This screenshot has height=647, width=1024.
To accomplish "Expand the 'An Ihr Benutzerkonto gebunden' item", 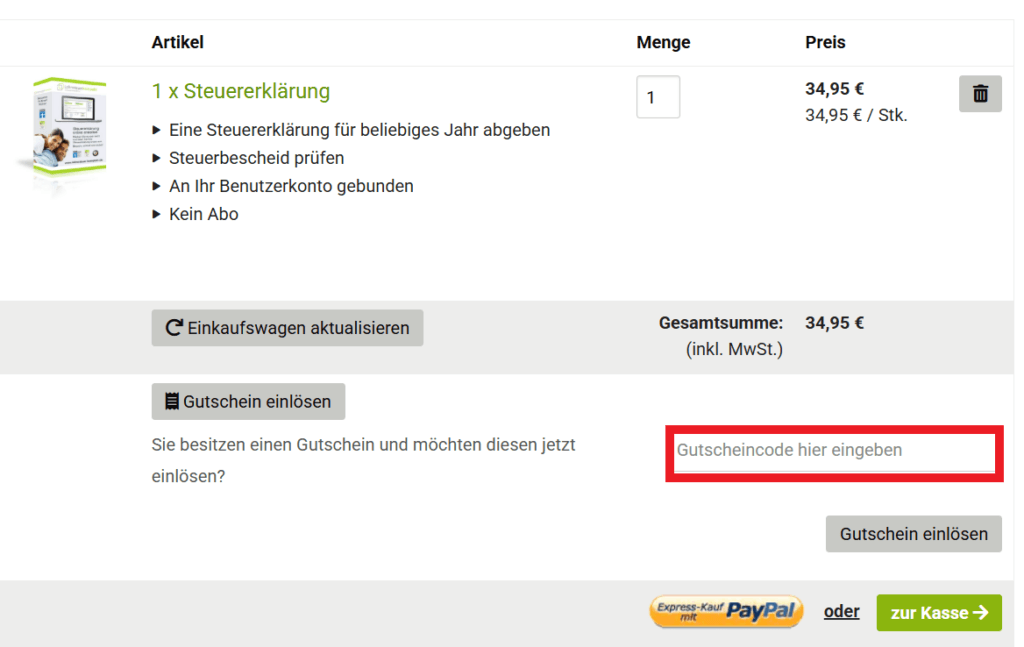I will pyautogui.click(x=156, y=186).
